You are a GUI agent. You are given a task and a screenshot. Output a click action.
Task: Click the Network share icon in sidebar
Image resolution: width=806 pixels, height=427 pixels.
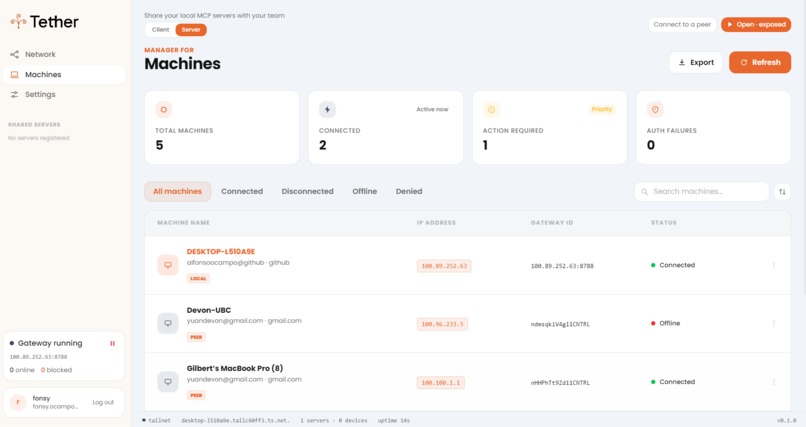pos(14,54)
